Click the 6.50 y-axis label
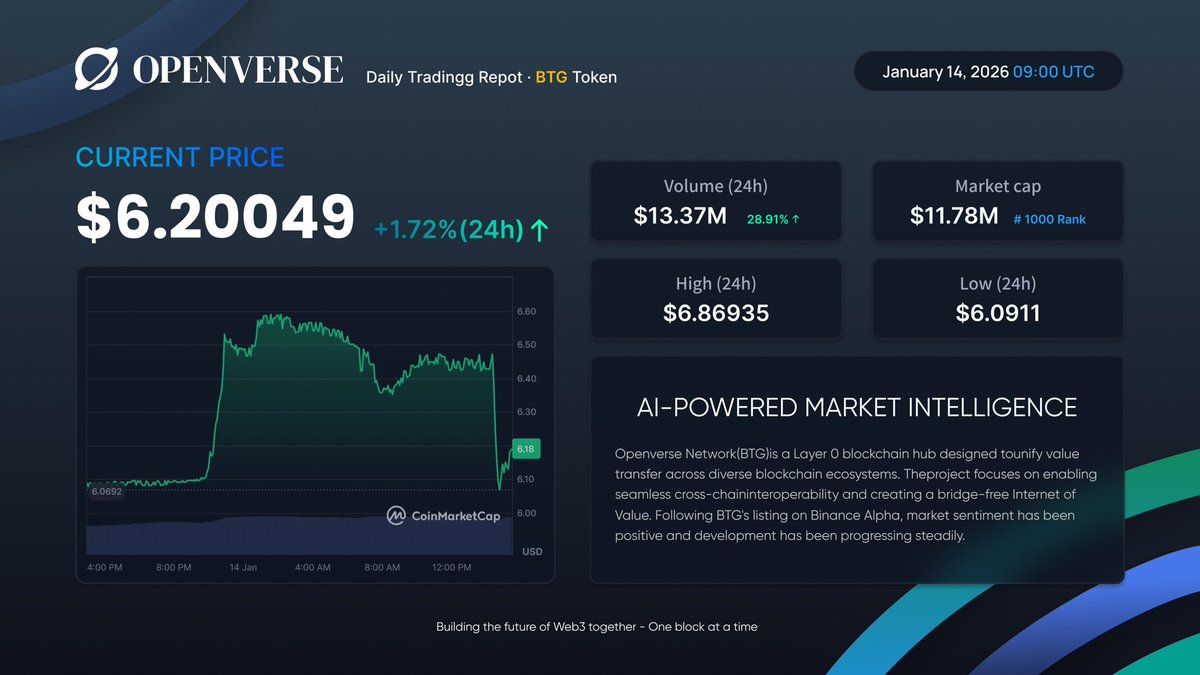 526,345
